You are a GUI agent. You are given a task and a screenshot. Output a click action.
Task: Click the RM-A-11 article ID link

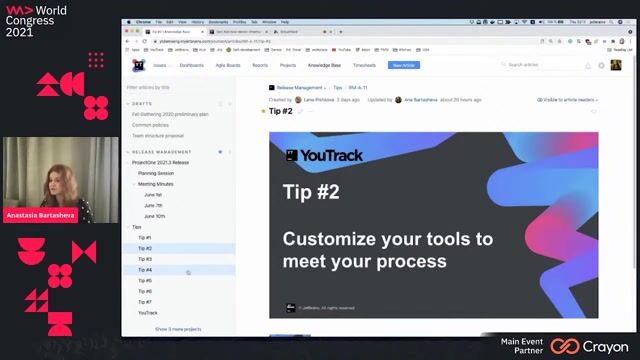click(358, 88)
